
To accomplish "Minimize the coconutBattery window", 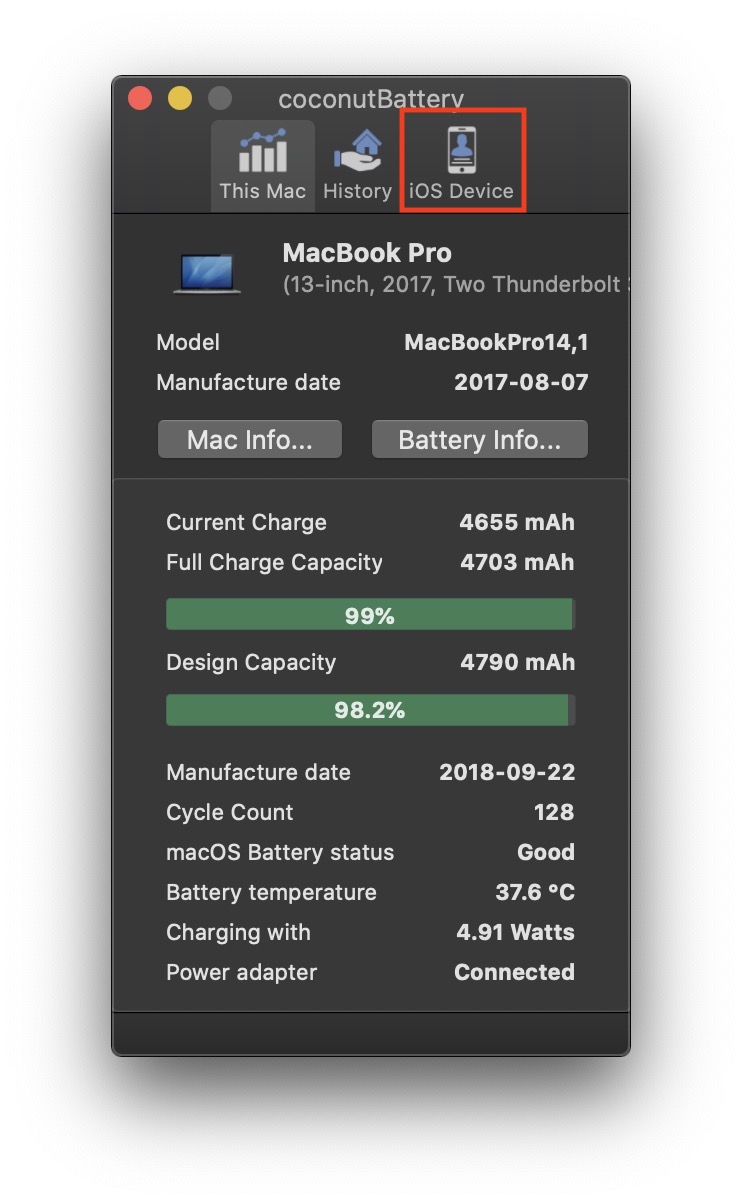I will (x=180, y=98).
